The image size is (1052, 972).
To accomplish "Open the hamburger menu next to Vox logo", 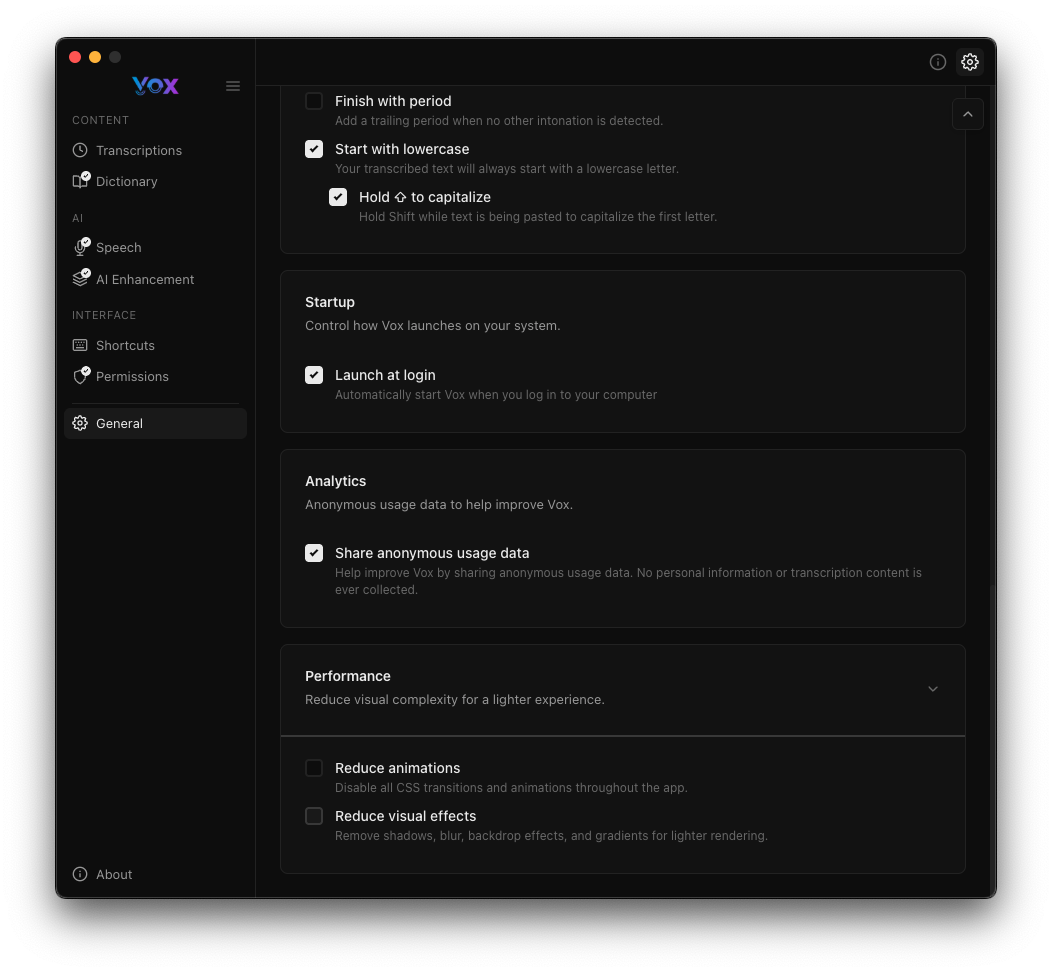I will click(233, 86).
